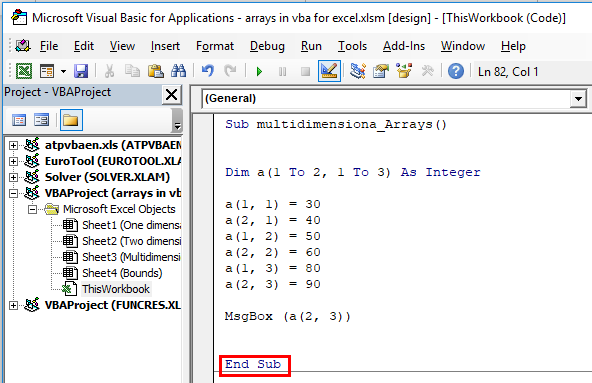The height and width of the screenshot is (383, 592).
Task: Select the Solver (SOLVER.XLAM) project label
Action: [107, 177]
